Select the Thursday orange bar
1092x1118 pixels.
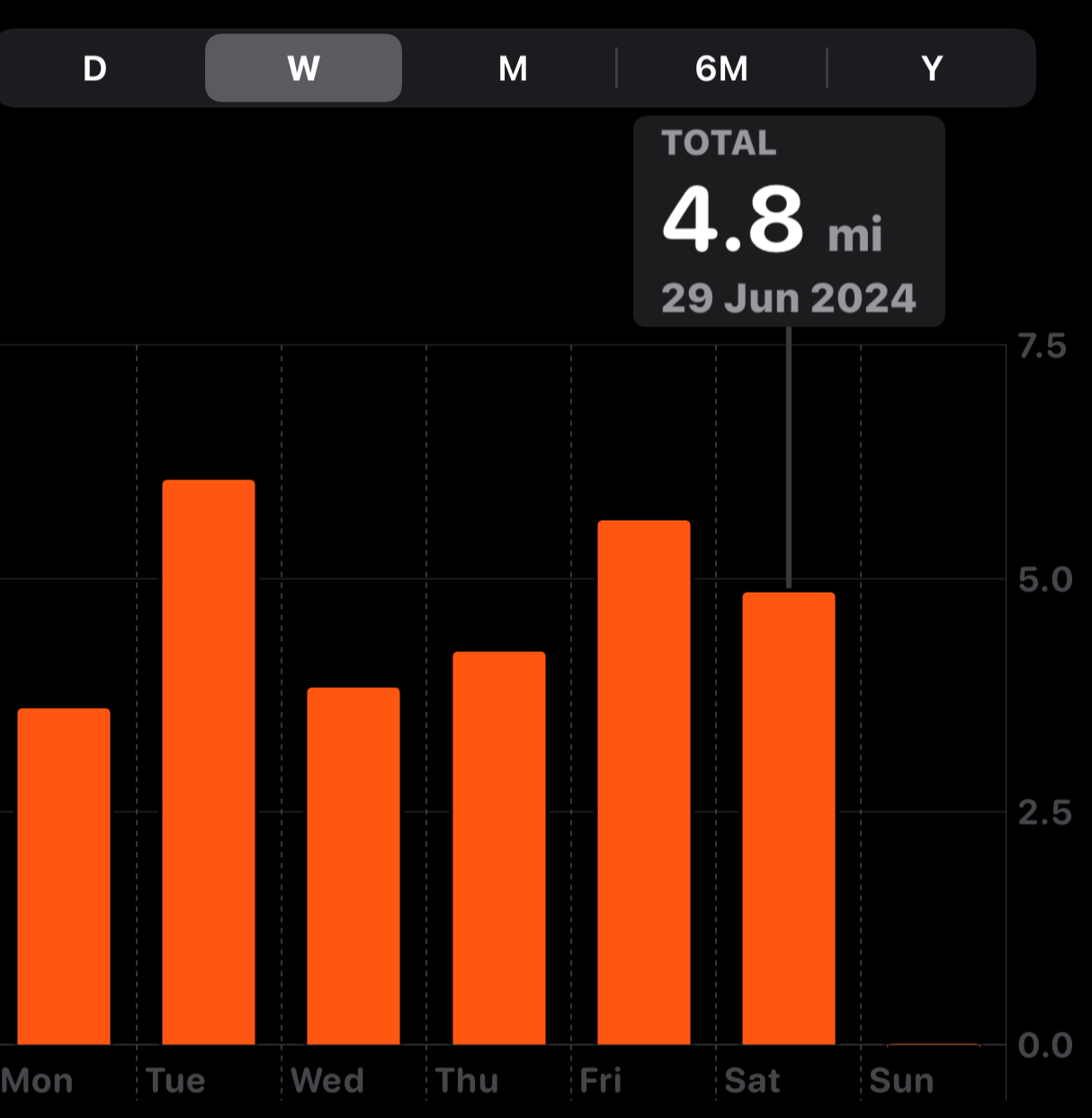[499, 848]
